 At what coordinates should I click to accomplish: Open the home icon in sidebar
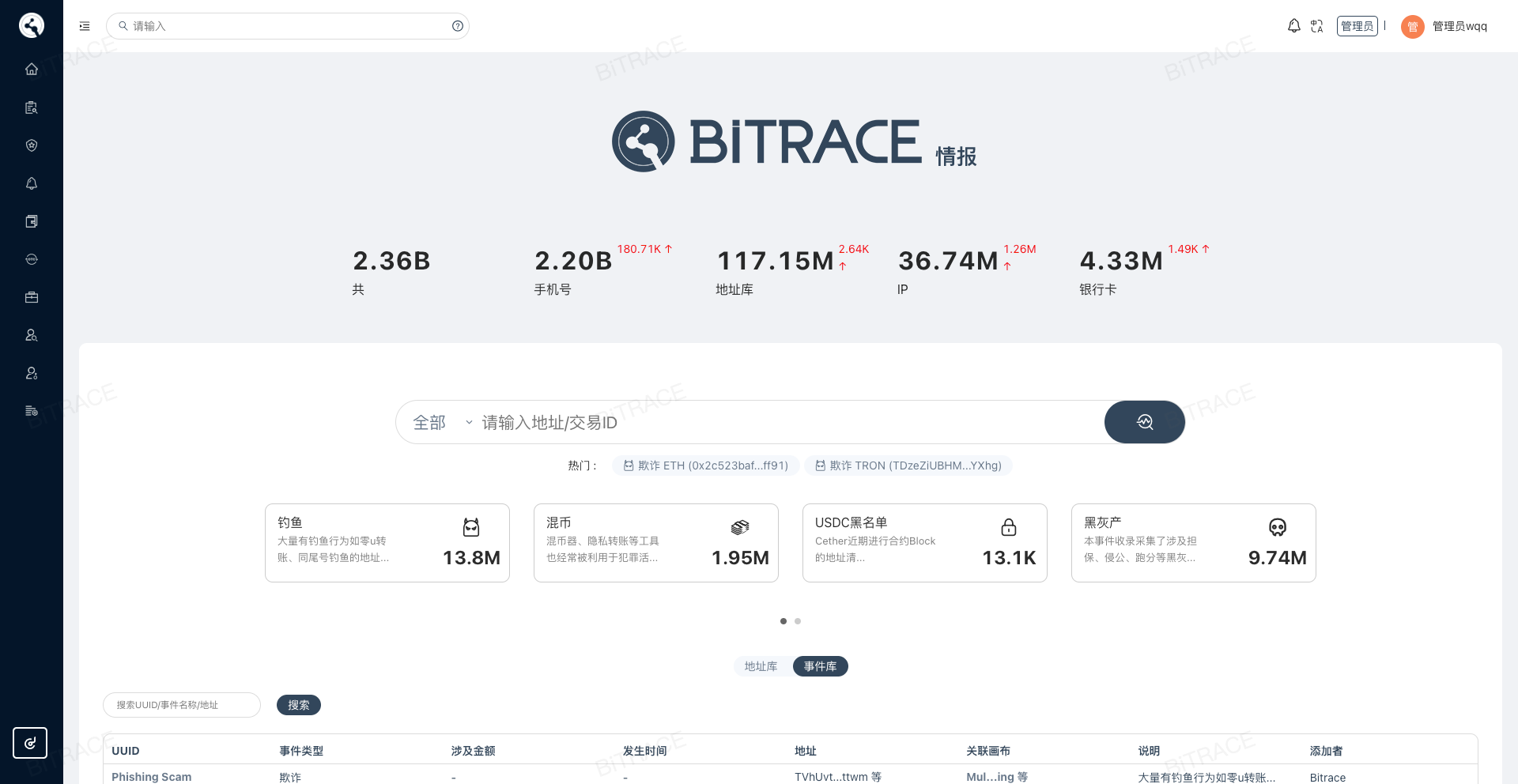(x=32, y=70)
